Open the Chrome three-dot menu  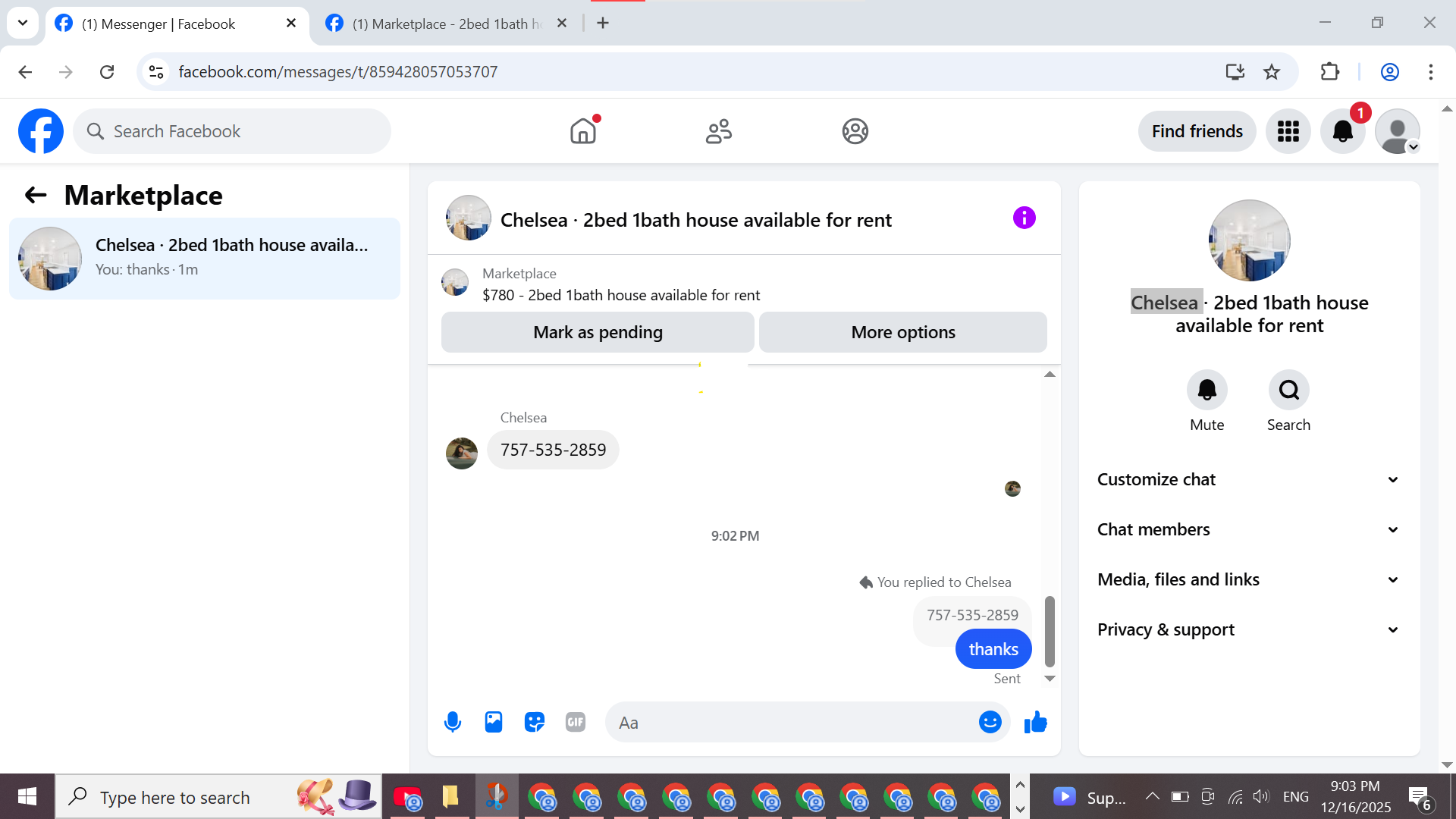pyautogui.click(x=1431, y=72)
